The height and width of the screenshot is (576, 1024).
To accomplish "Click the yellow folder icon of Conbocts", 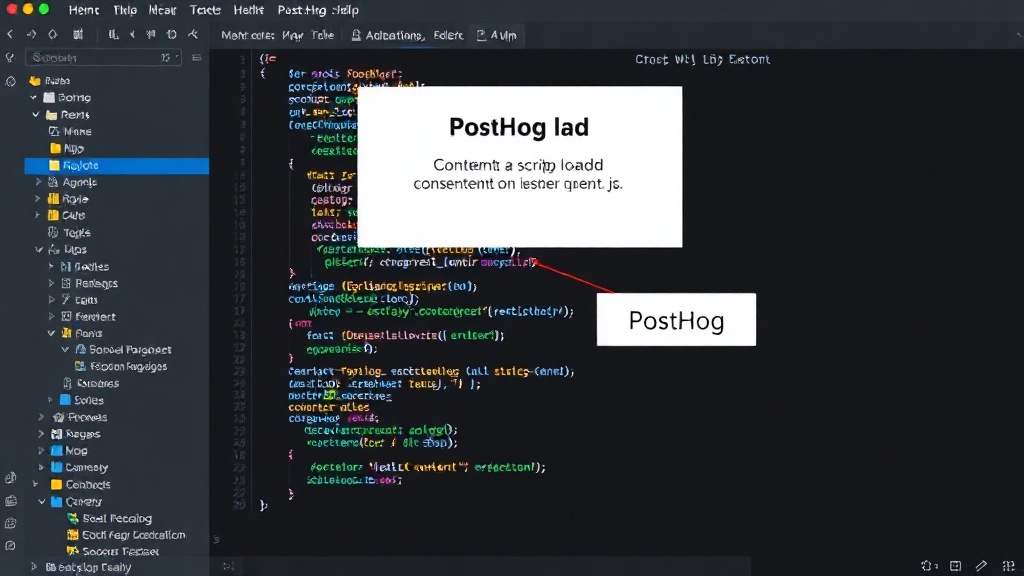I will 56,485.
